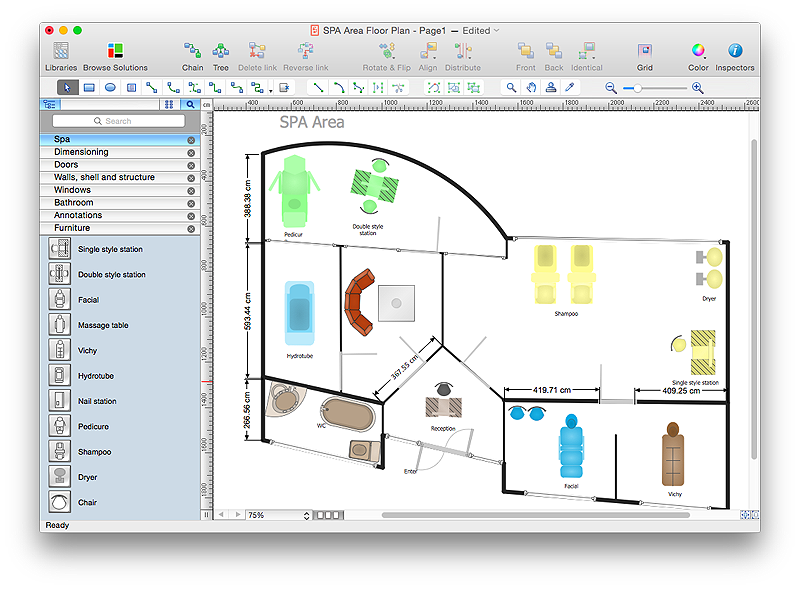The width and height of the screenshot is (800, 589).
Task: Open the Libraries panel button
Action: pyautogui.click(x=61, y=51)
